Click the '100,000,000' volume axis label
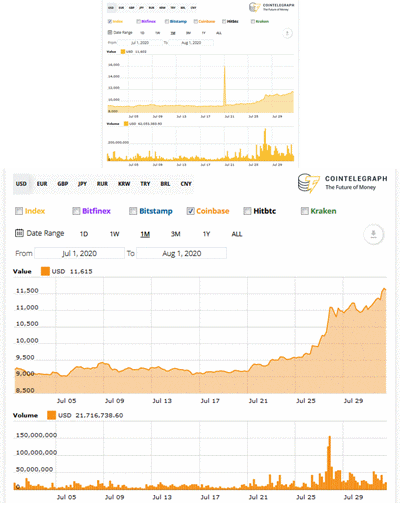 point(37,452)
